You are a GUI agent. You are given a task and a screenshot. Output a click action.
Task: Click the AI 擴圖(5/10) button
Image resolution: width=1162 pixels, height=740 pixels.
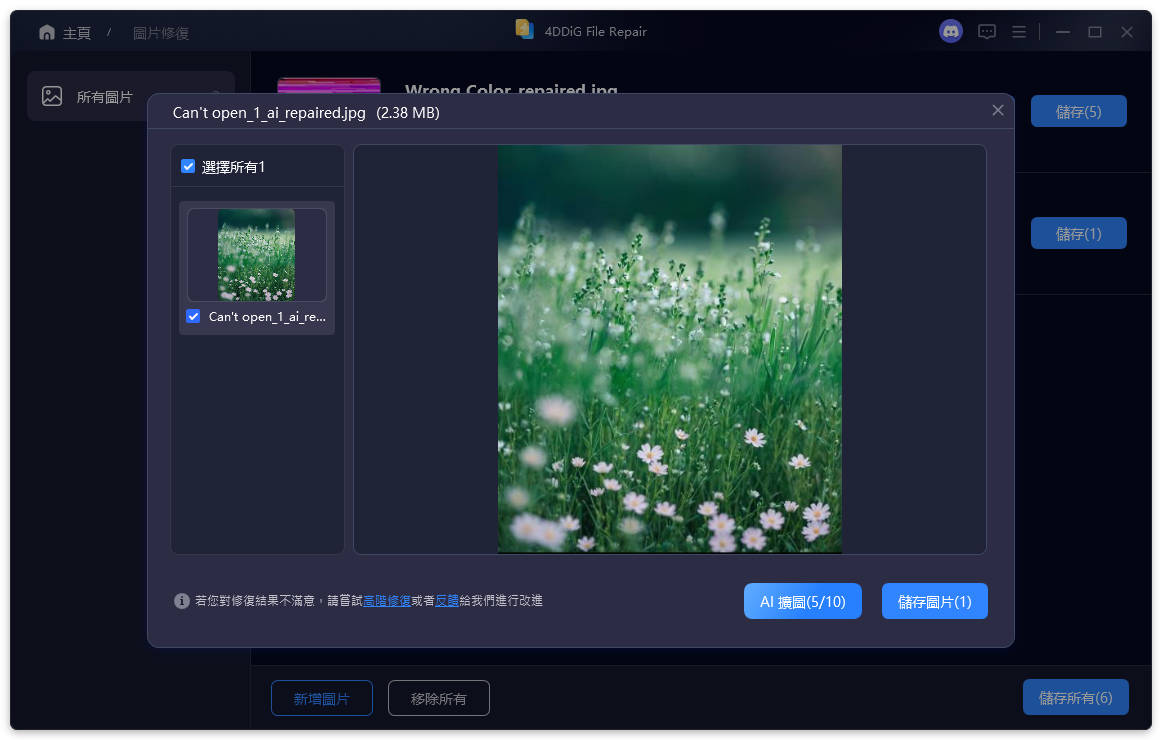point(802,600)
